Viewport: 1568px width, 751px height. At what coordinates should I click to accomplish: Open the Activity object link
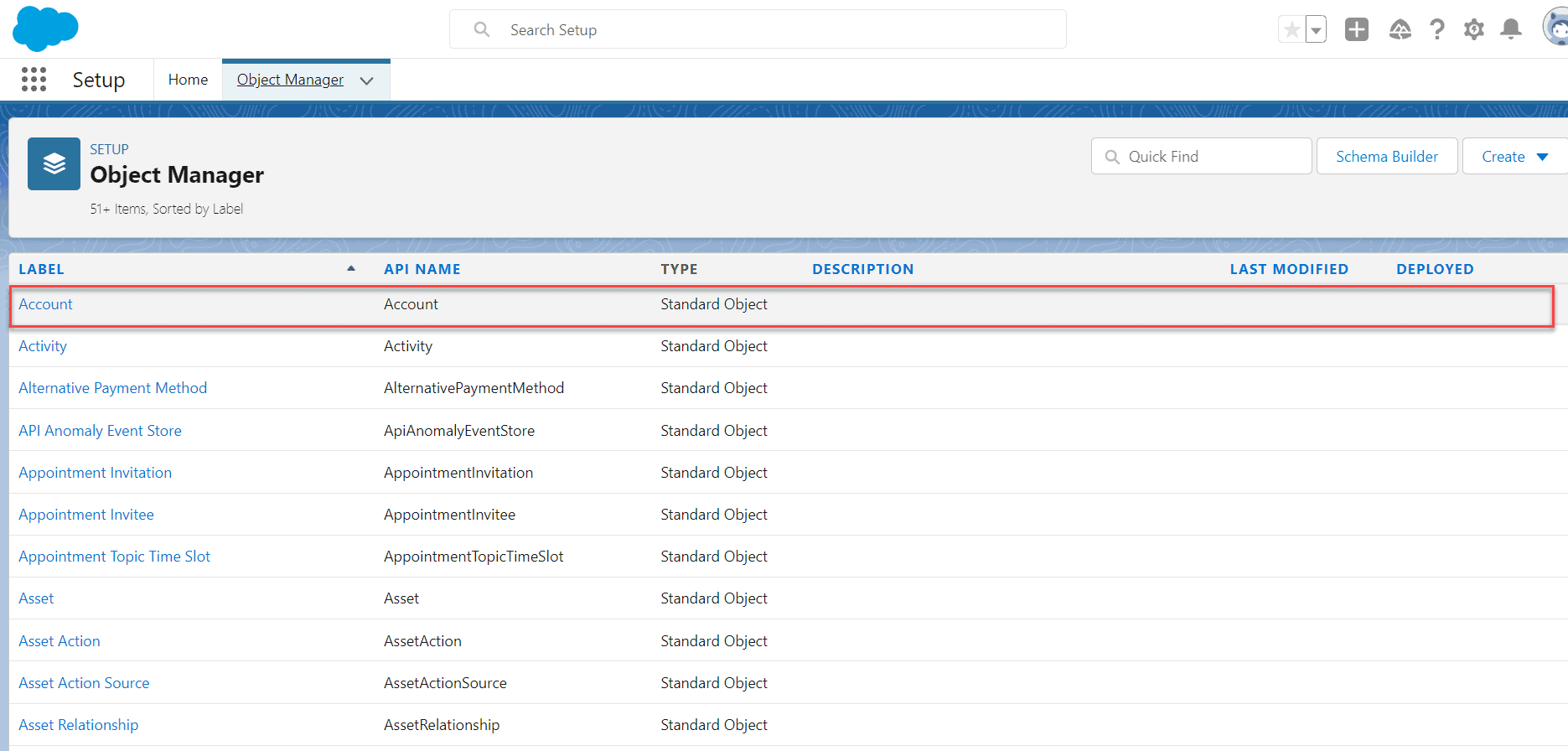click(43, 346)
